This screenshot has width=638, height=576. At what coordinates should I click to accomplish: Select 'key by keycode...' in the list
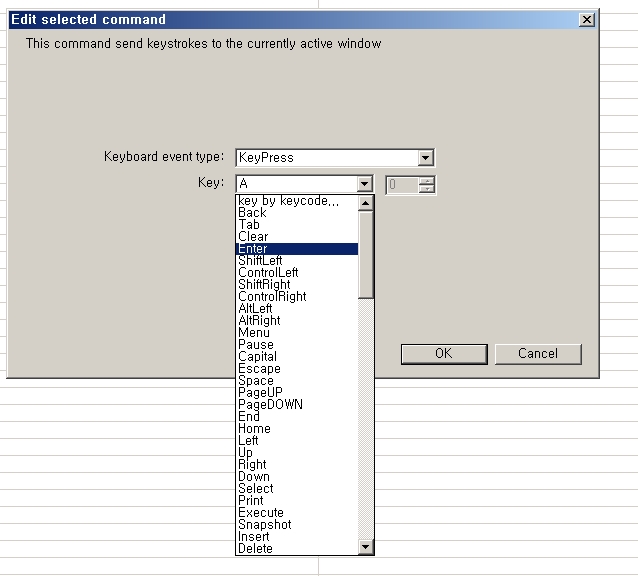297,201
